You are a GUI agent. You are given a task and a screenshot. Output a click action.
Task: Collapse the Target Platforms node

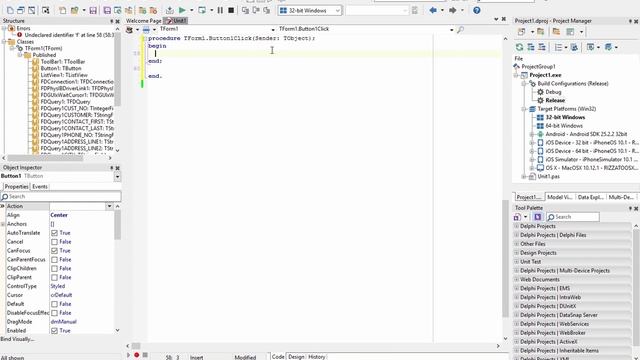tap(524, 109)
